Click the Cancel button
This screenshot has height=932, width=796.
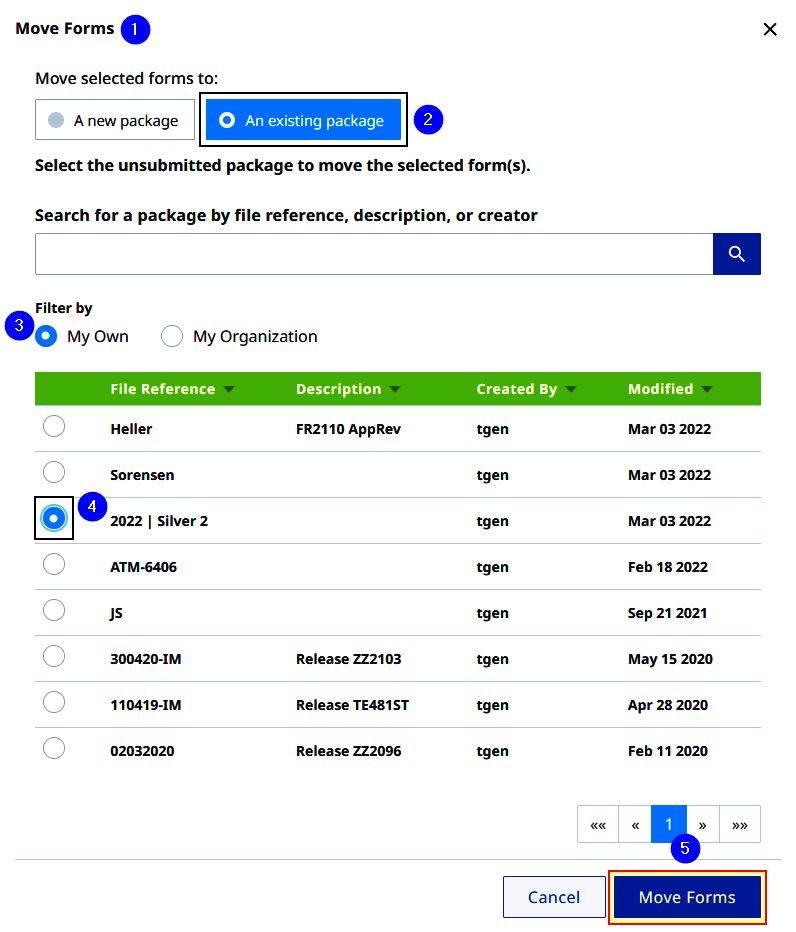pyautogui.click(x=554, y=897)
